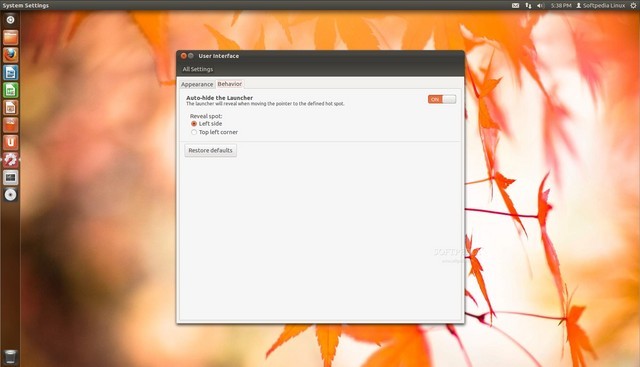The height and width of the screenshot is (367, 640).
Task: Open the Softpedia Linux user menu
Action: point(600,5)
